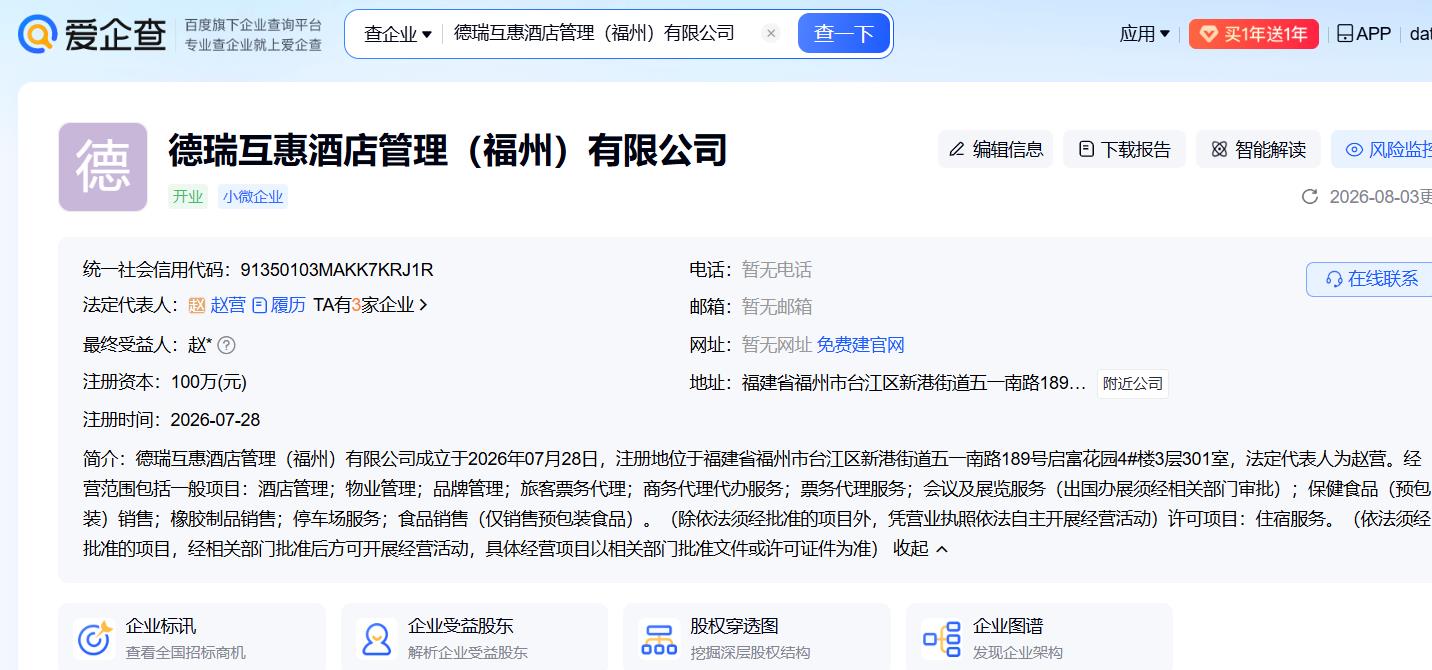Open the 查企业 search type dropdown
Viewport: 1432px width, 670px height.
(x=397, y=34)
